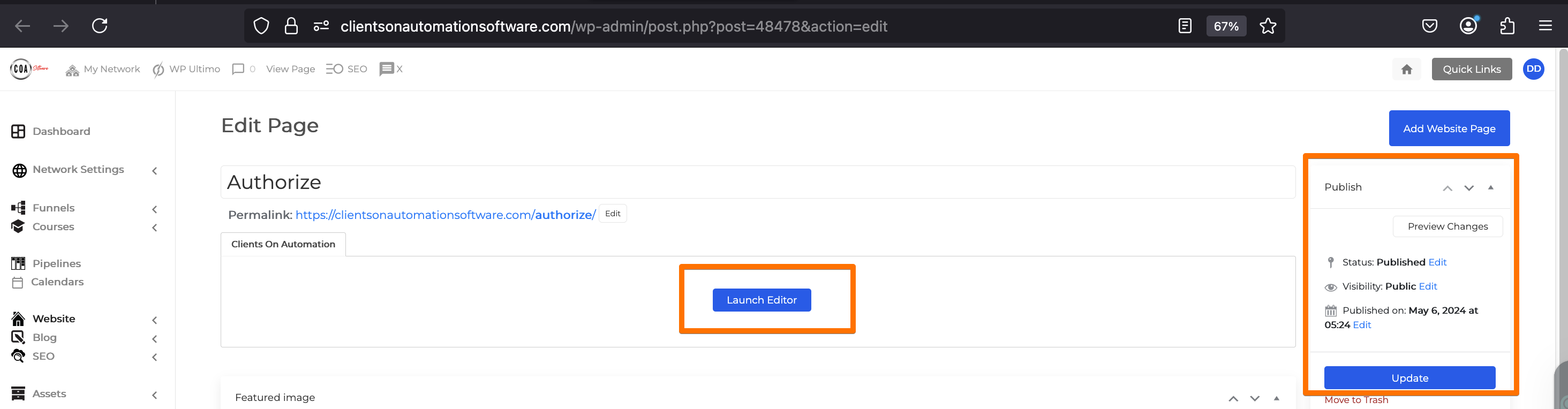Viewport: 1568px width, 409px height.
Task: Move Featured image panel down
Action: click(x=1255, y=399)
